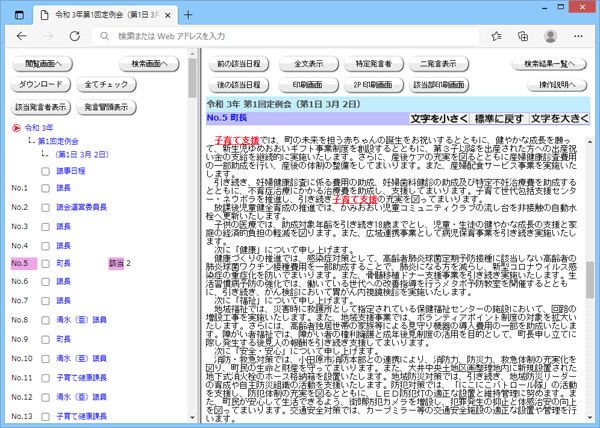The image size is (600, 428).
Task: Click the ダウンロード button
Action: 41,85
